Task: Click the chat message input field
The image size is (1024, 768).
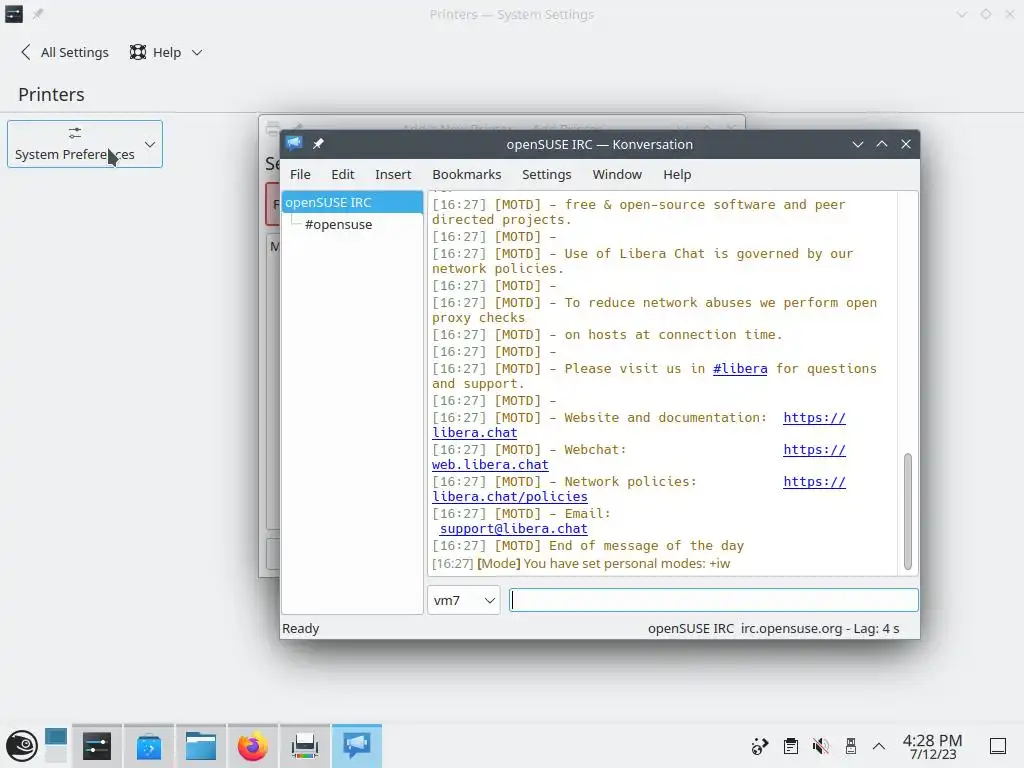Action: click(714, 600)
